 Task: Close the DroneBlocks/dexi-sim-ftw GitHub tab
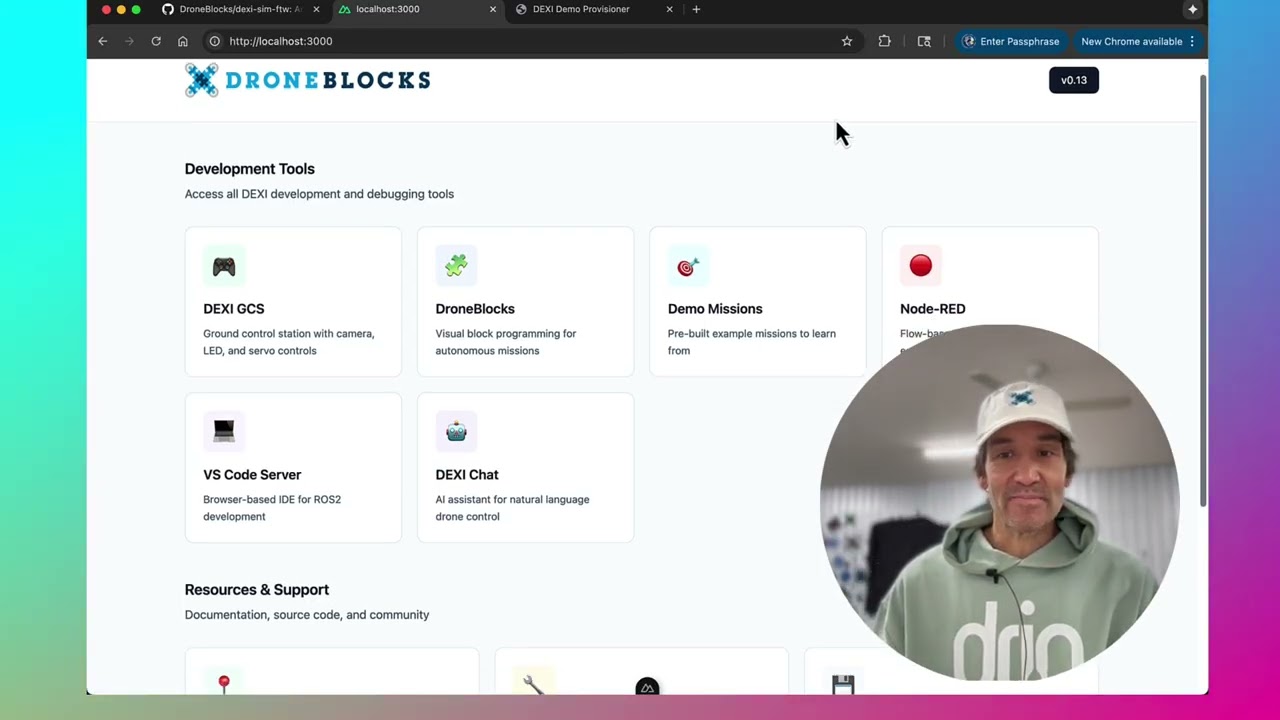tap(316, 9)
